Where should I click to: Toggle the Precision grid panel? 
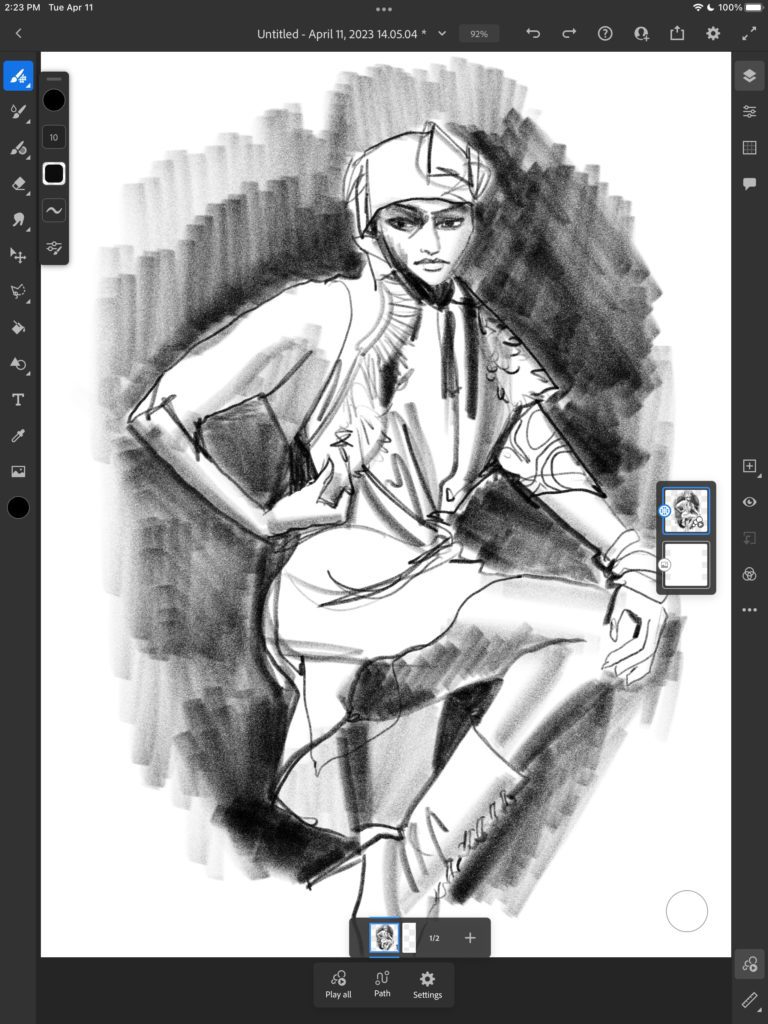pyautogui.click(x=749, y=148)
